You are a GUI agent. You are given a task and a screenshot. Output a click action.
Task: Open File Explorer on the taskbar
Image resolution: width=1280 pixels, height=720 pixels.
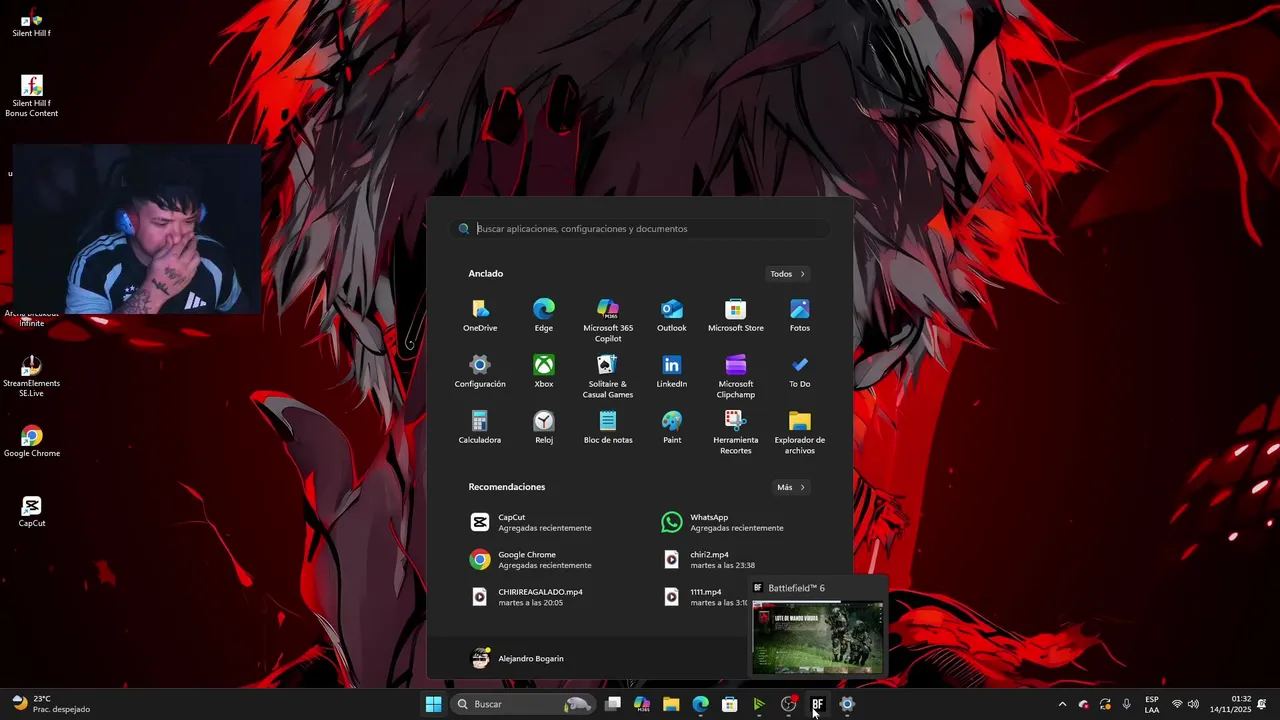coord(671,704)
